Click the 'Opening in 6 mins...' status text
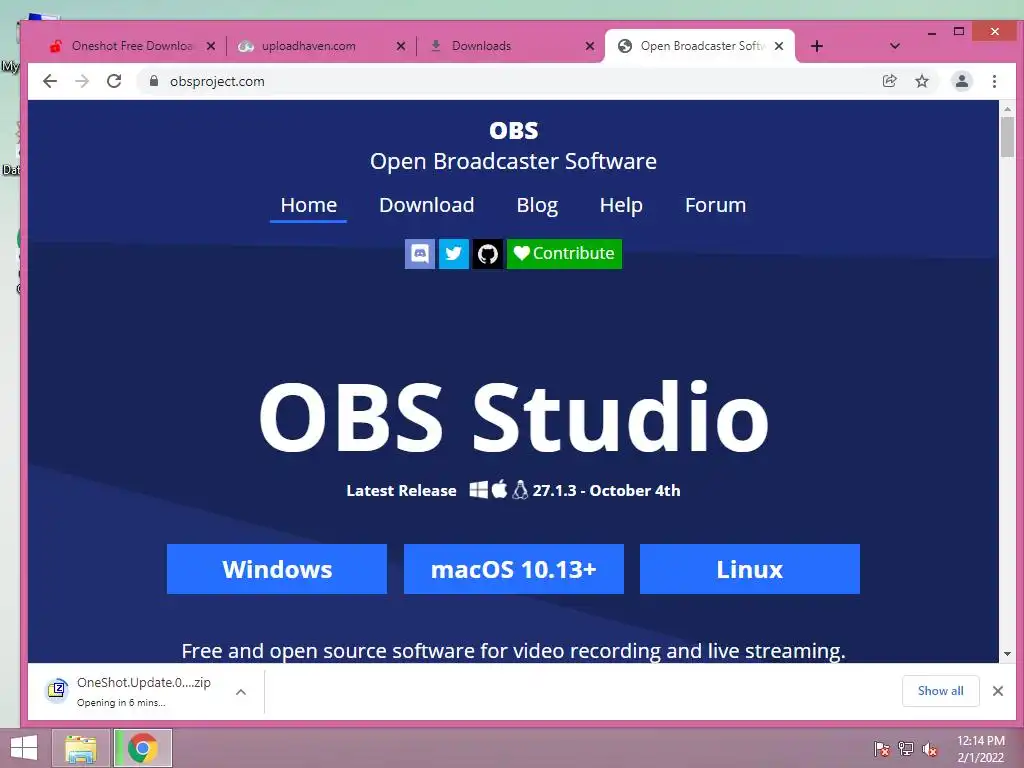This screenshot has height=768, width=1024. coord(121,703)
